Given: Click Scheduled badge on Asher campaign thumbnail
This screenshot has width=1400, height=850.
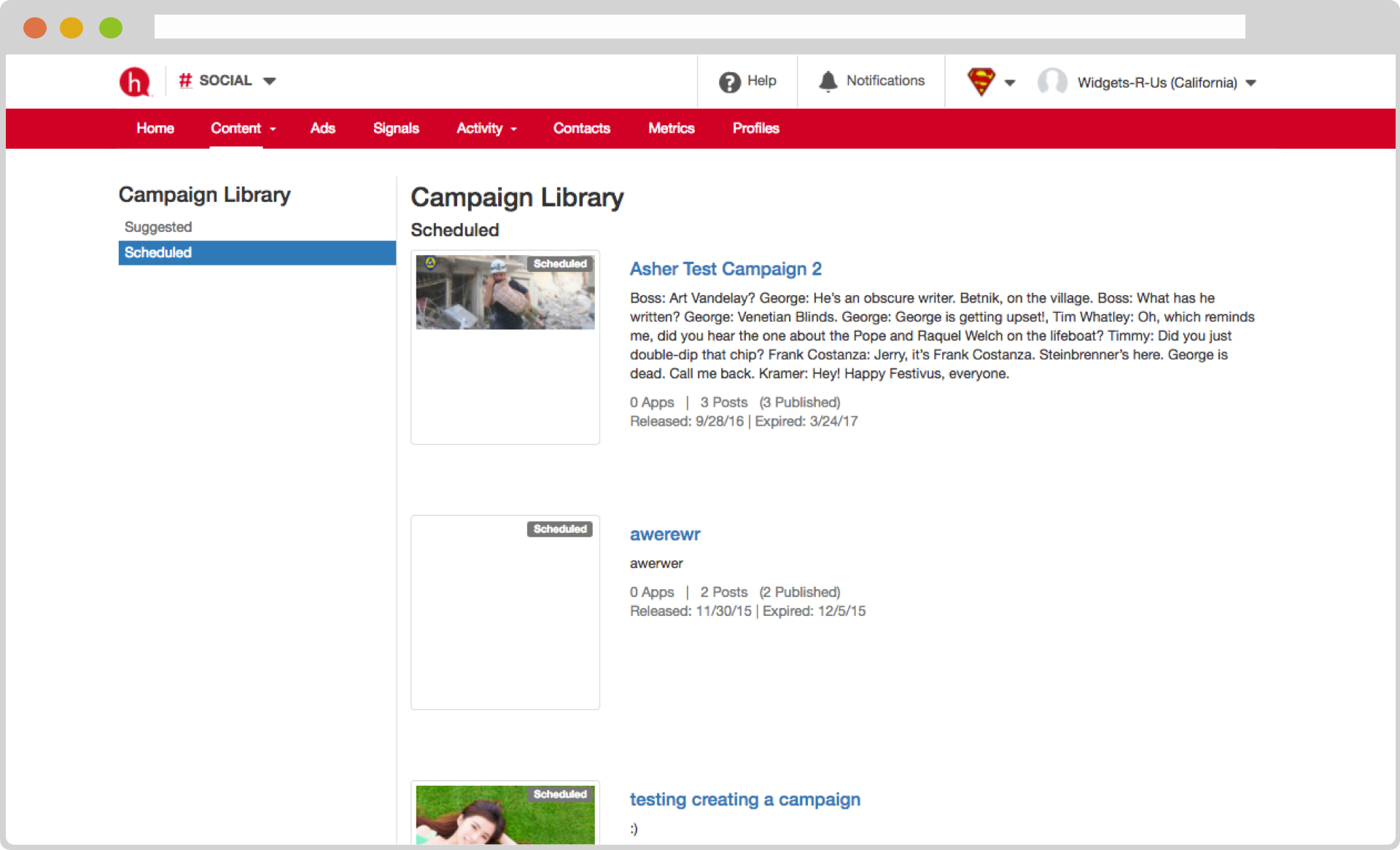Looking at the screenshot, I should click(x=560, y=264).
